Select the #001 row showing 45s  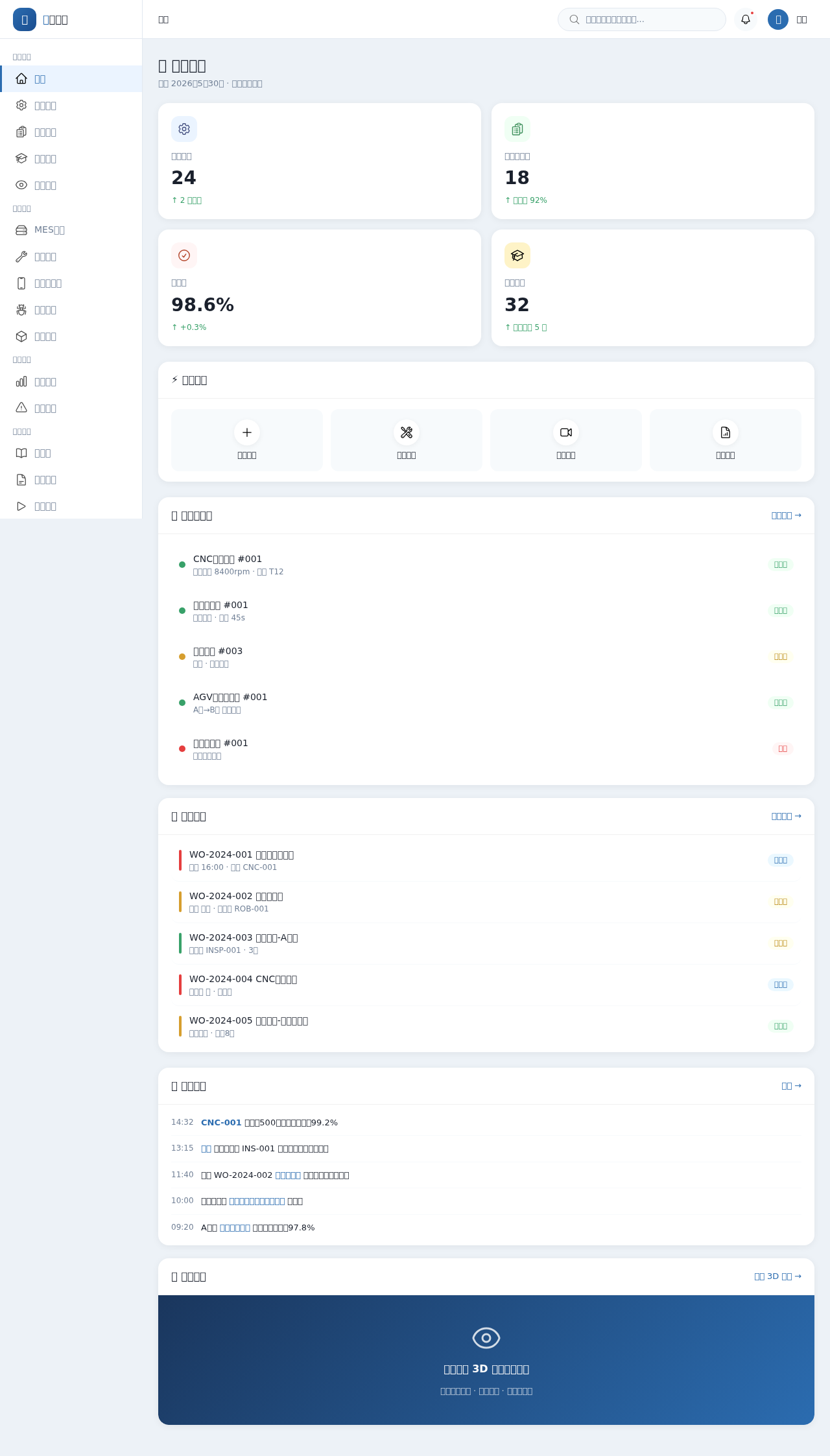486,611
